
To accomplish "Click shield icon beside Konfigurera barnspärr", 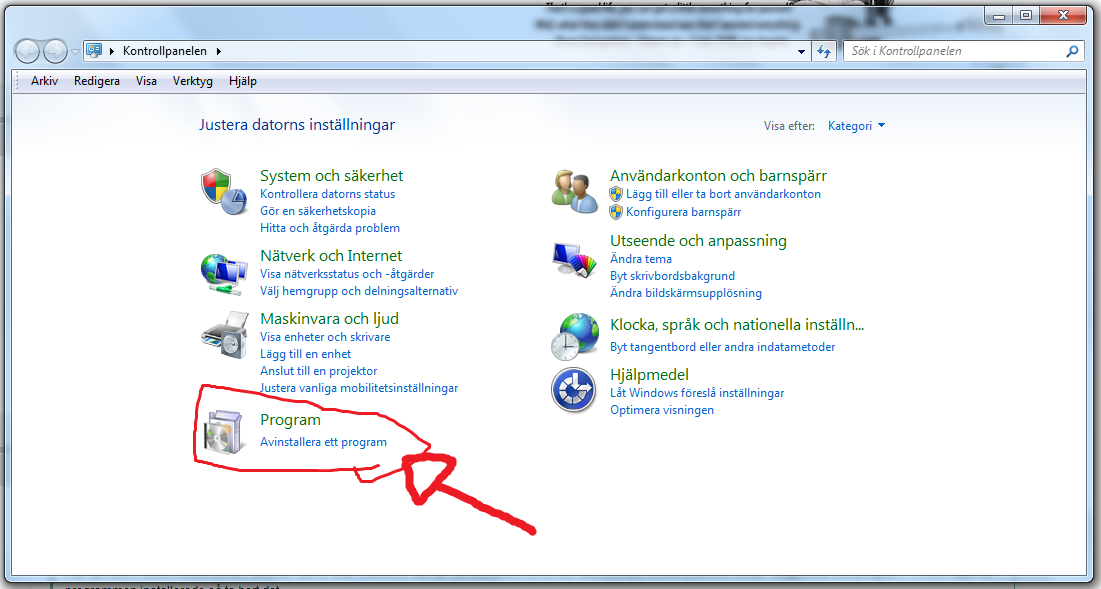I will [x=616, y=212].
